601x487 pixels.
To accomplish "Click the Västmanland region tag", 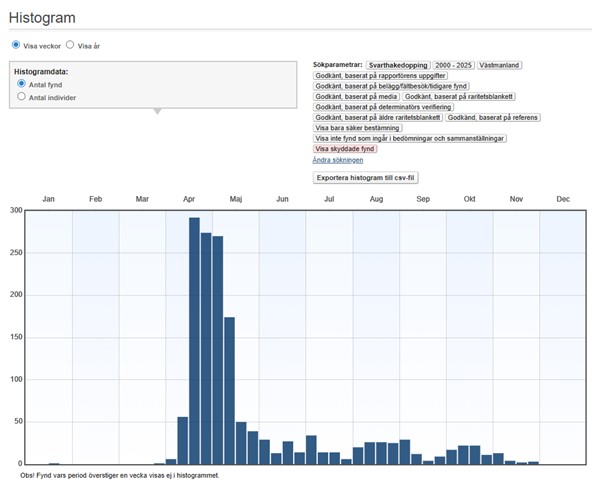I will (500, 65).
